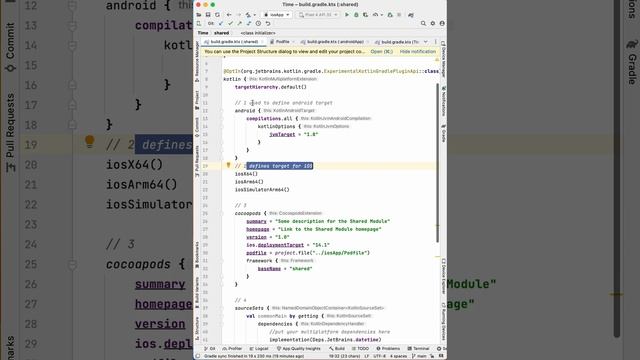Open Device Explorer on right strip
This screenshot has height=360, width=640.
pos(443,276)
